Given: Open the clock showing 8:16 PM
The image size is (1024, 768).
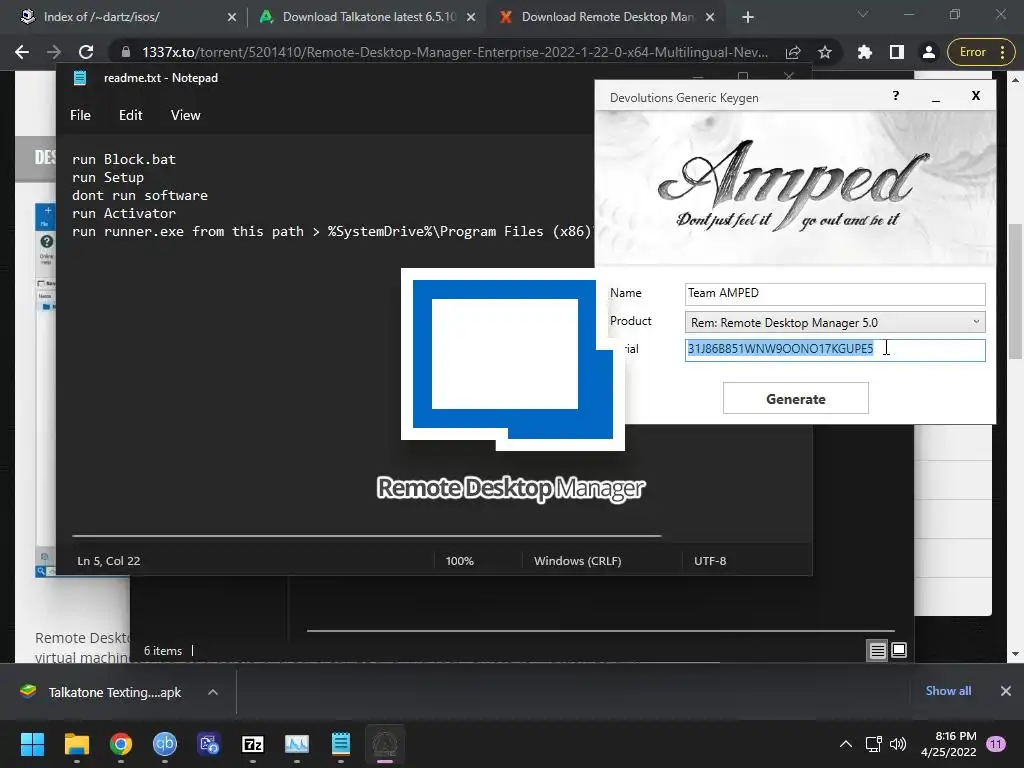Looking at the screenshot, I should click(948, 744).
